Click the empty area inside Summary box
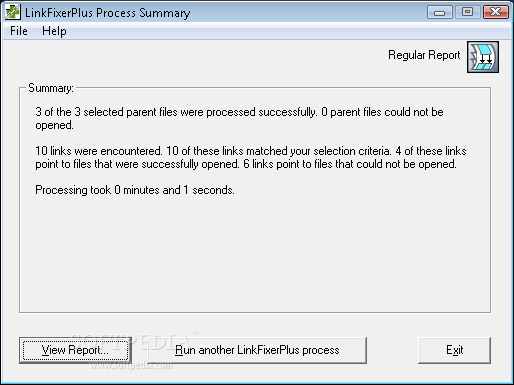Screen dimensions: 514x385 255,253
